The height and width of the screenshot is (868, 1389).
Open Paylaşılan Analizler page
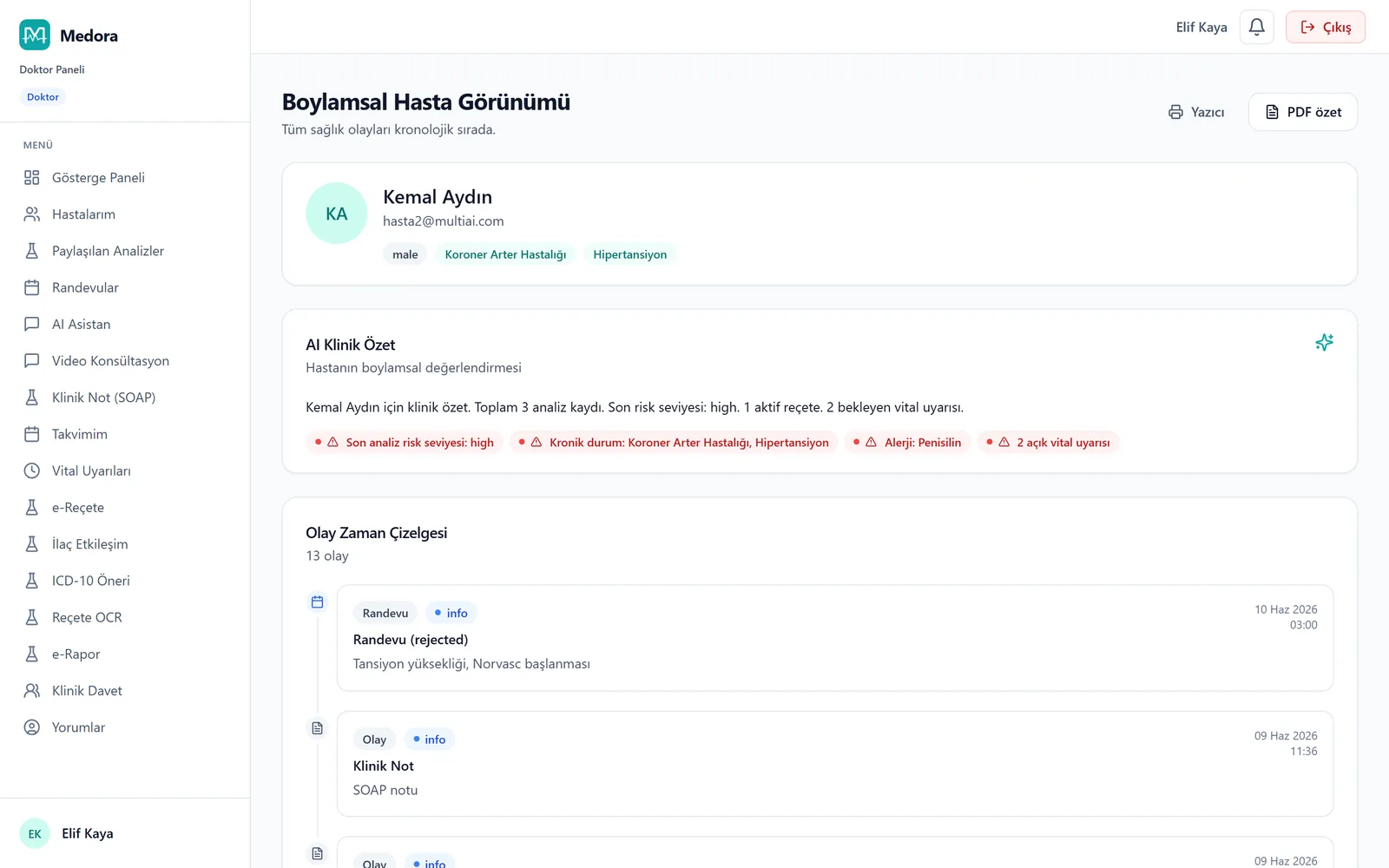point(125,251)
